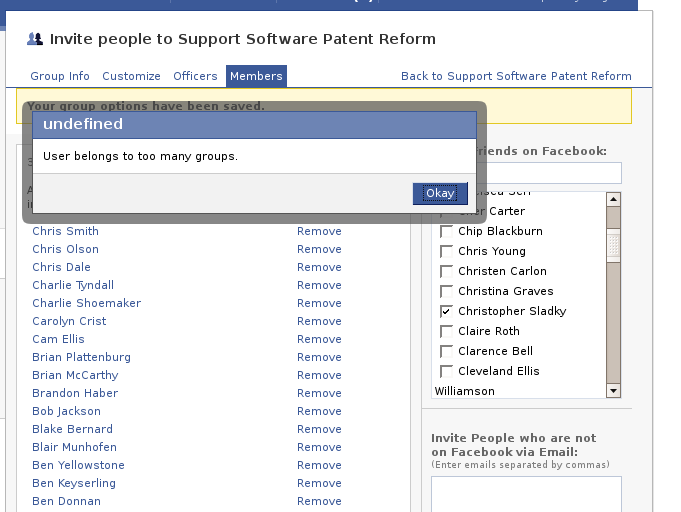This screenshot has height=512, width=681.
Task: Open Charlie Shoemaker's profile link
Action: (x=86, y=303)
